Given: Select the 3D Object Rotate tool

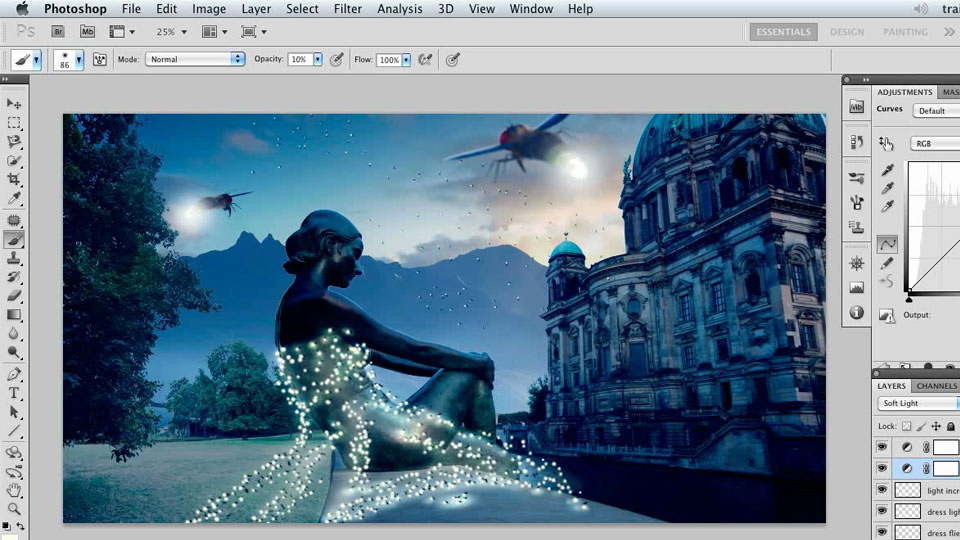Looking at the screenshot, I should (13, 453).
